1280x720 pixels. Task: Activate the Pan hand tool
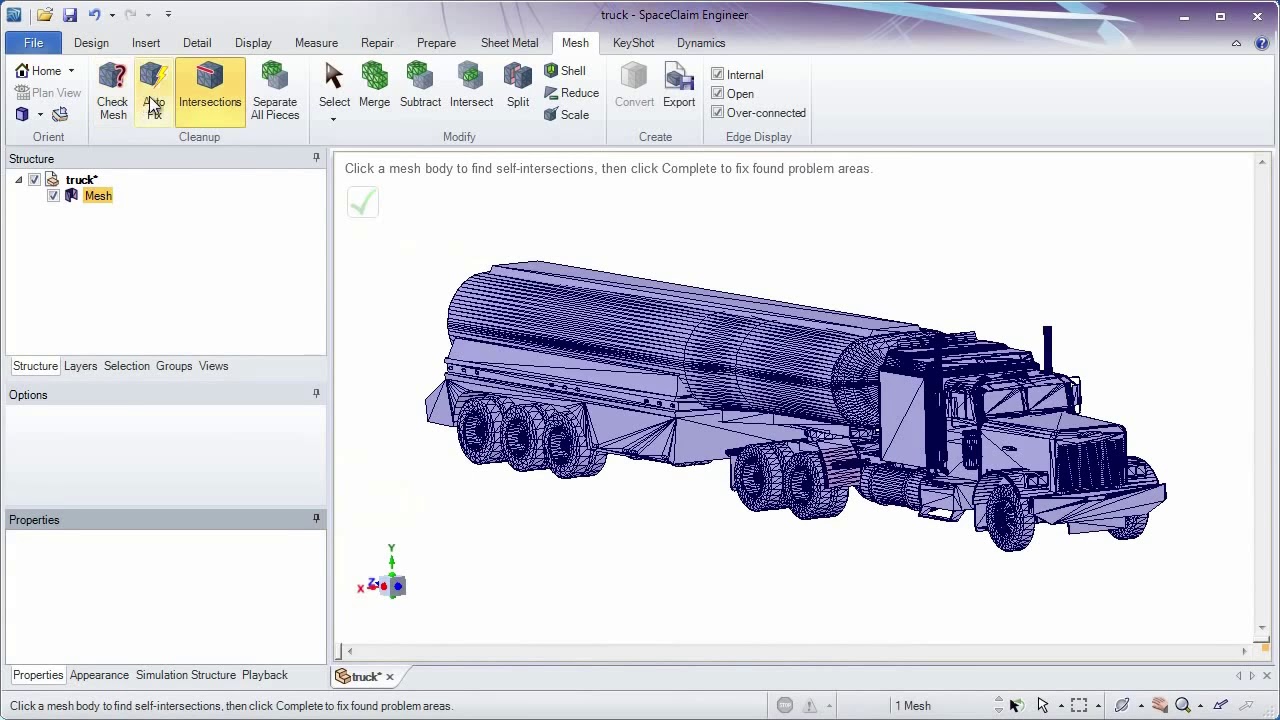(1159, 705)
